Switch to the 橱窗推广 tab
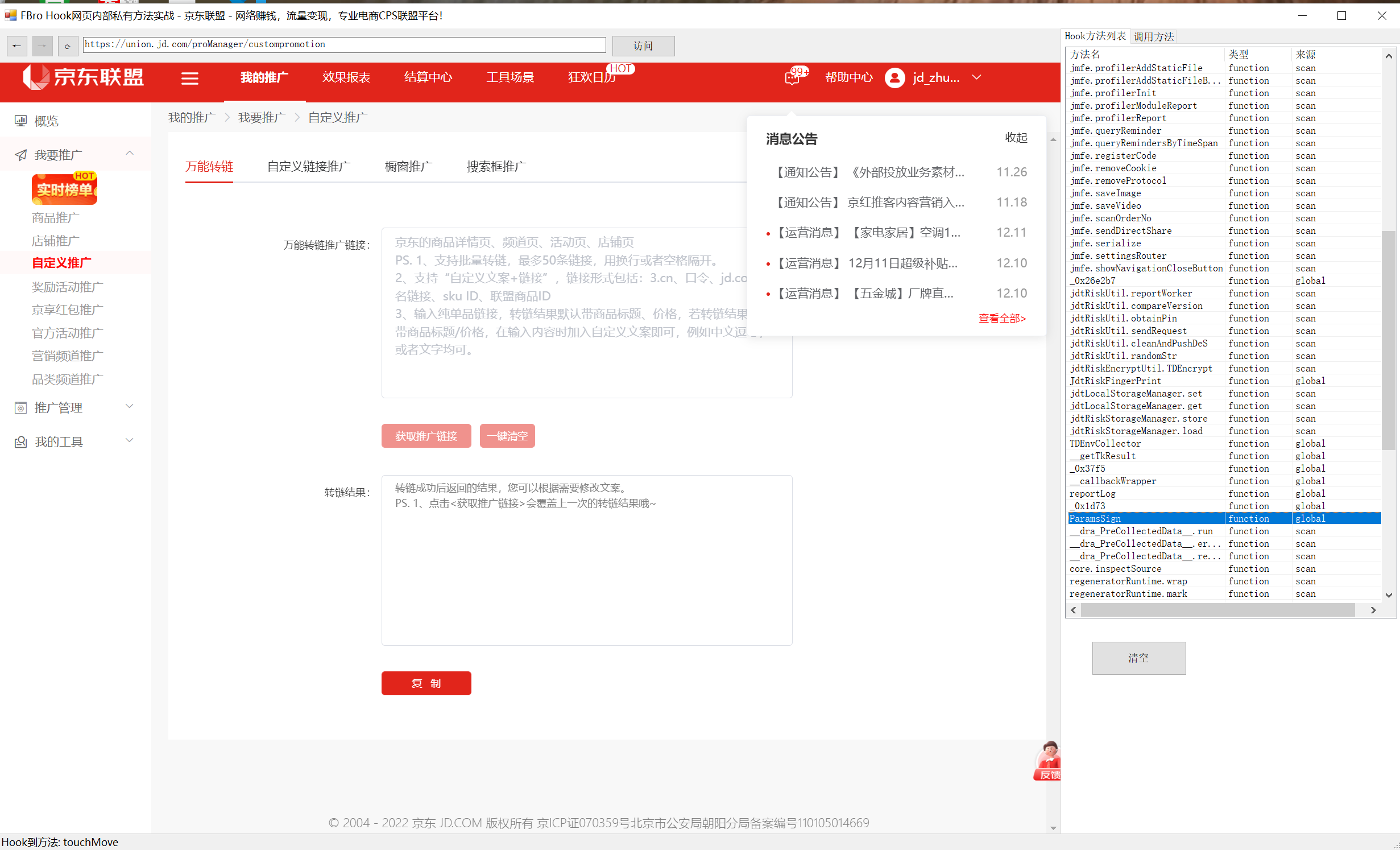 pos(409,167)
